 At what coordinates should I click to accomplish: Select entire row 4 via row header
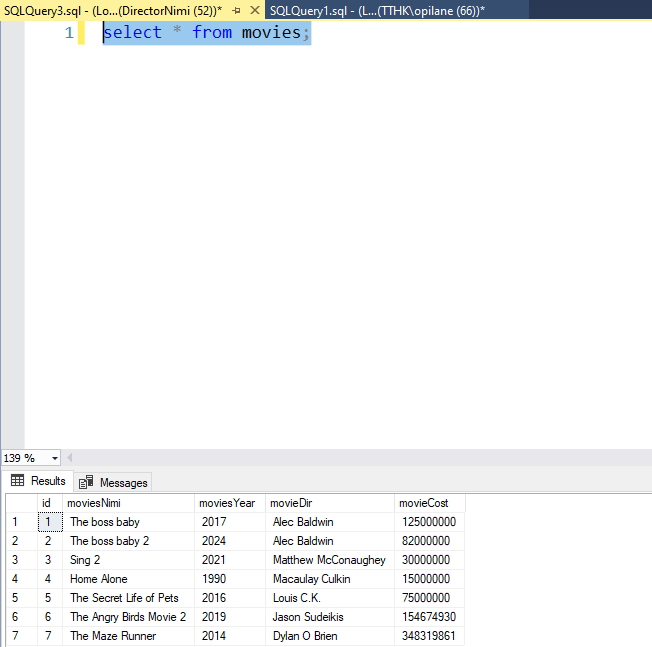pos(15,579)
